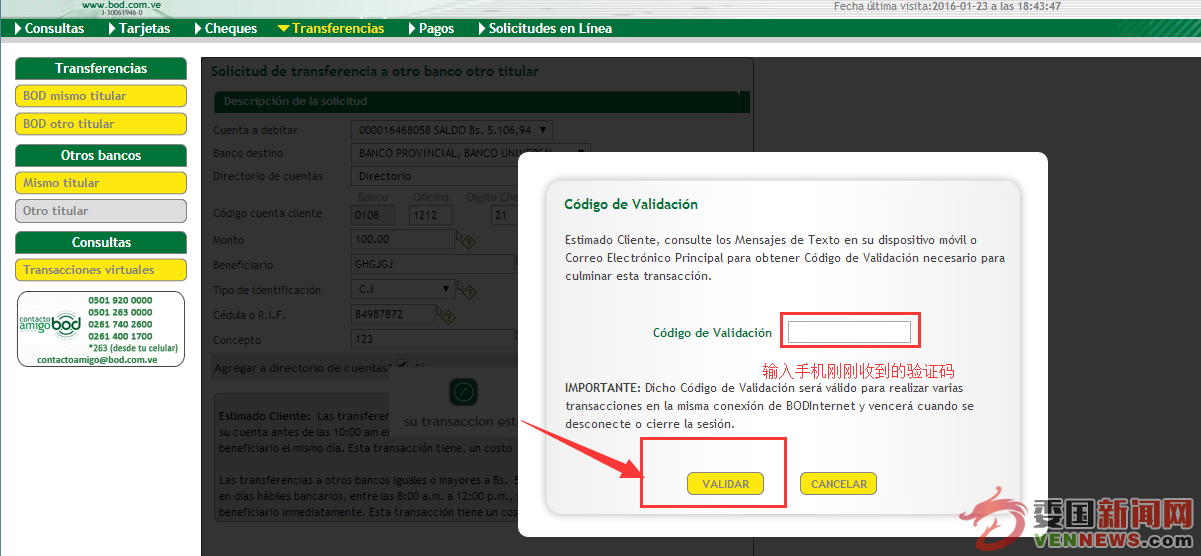Choose Otro titular under Otros bancos

(101, 211)
